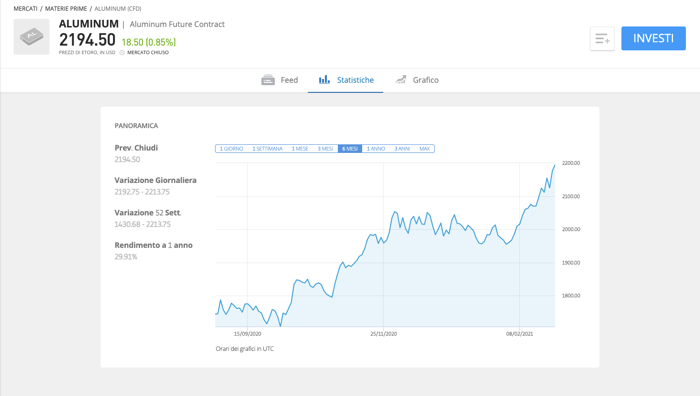Image resolution: width=700 pixels, height=396 pixels.
Task: Click the market closed clock icon
Action: pyautogui.click(x=122, y=53)
